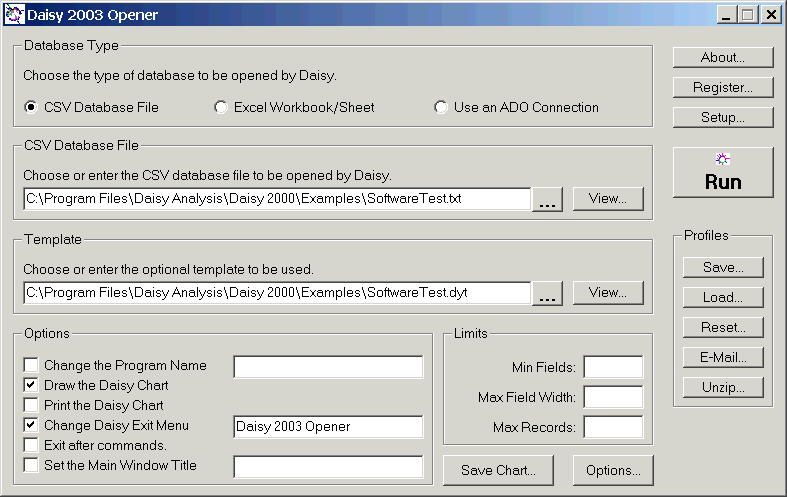Click the Daisy icon in title bar
The image size is (787, 497).
click(14, 14)
